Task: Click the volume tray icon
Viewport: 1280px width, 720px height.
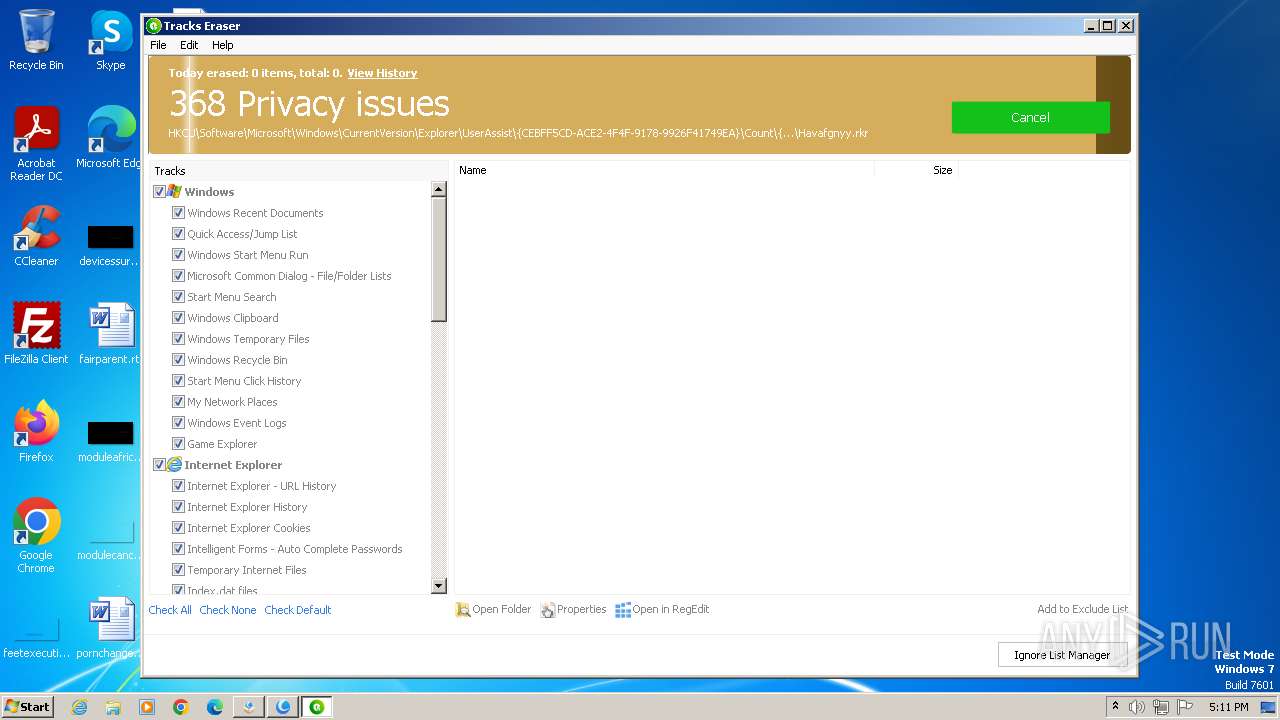Action: click(x=1137, y=707)
